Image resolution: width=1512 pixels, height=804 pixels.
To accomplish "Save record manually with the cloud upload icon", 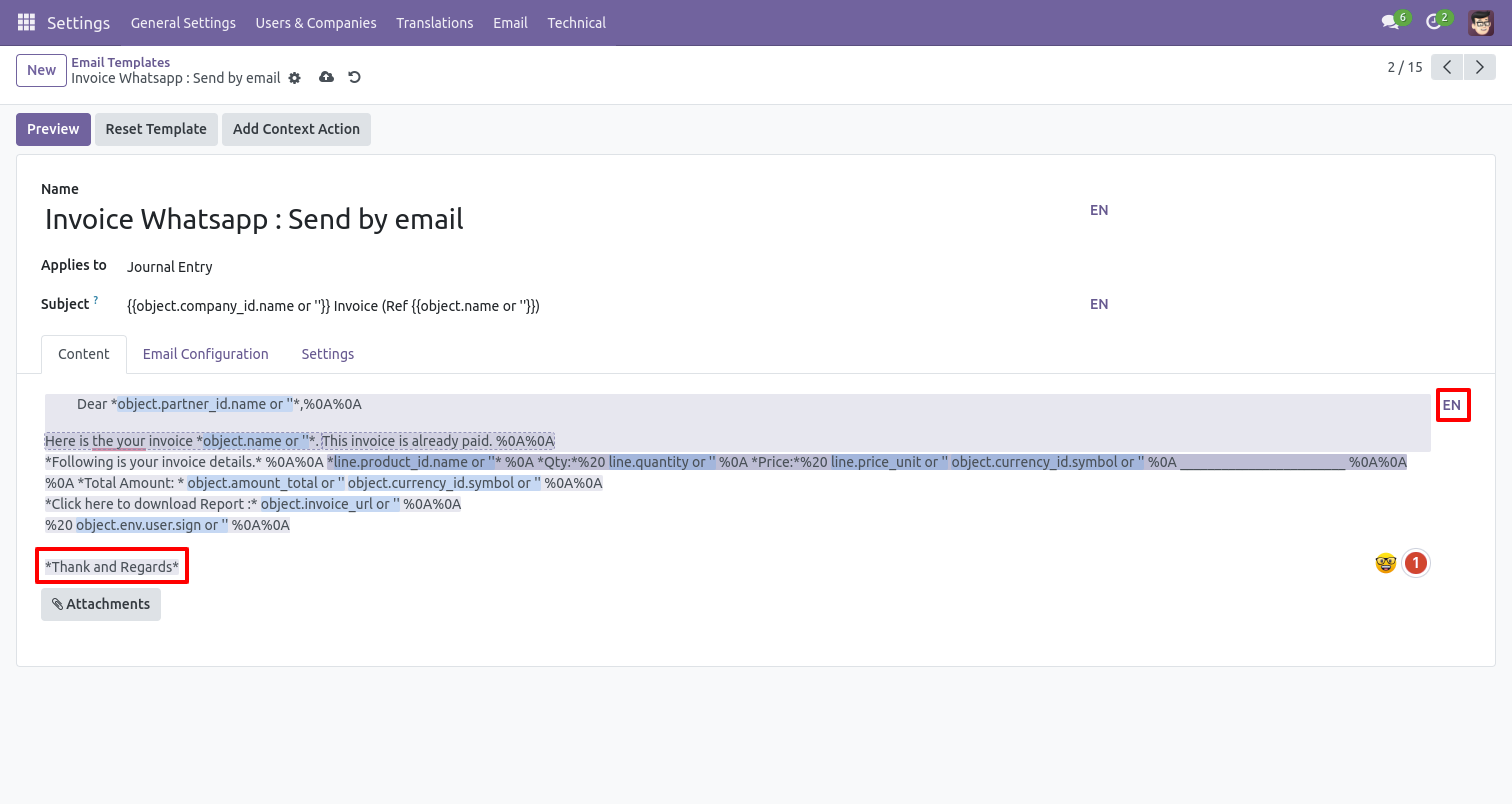I will pyautogui.click(x=326, y=78).
